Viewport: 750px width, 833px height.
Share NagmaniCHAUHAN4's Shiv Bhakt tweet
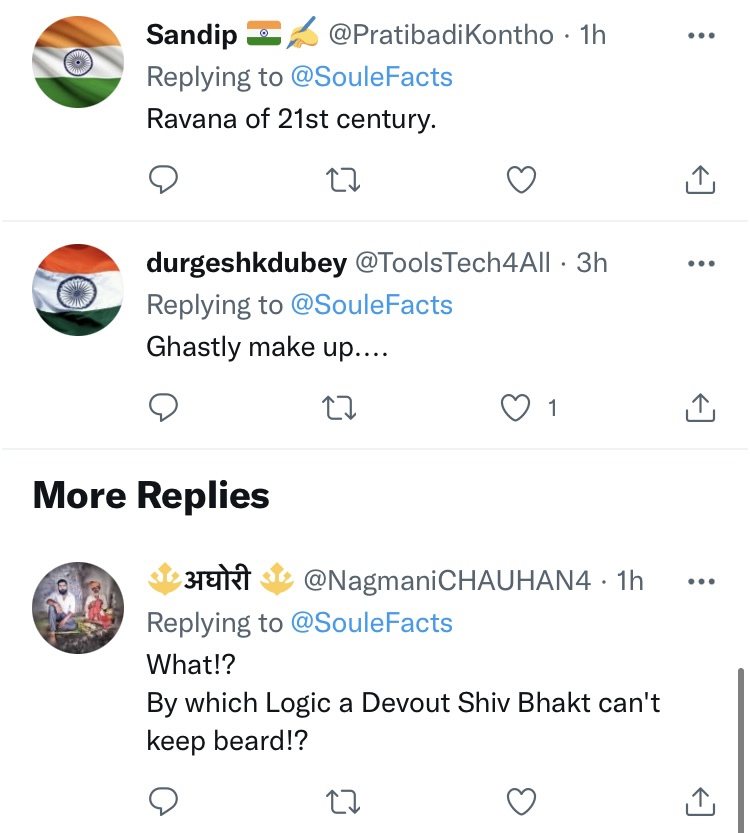click(x=700, y=800)
